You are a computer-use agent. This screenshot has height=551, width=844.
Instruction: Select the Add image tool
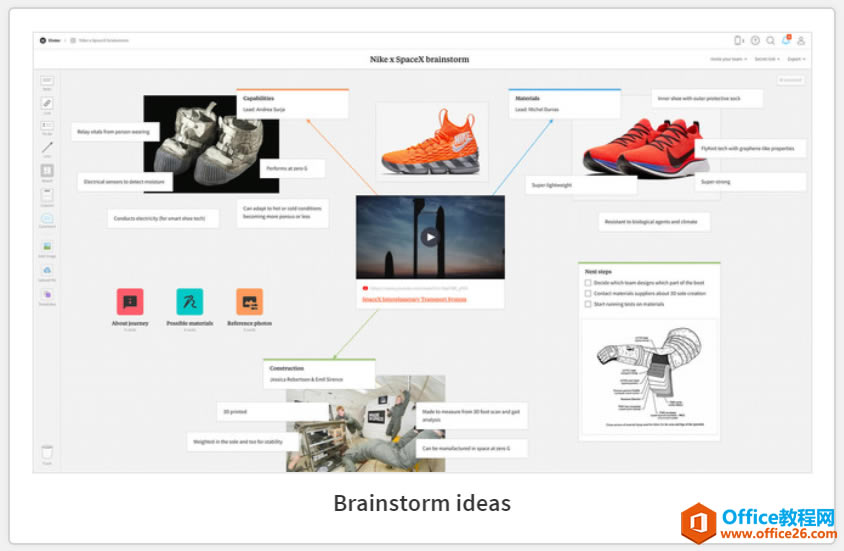tap(47, 248)
